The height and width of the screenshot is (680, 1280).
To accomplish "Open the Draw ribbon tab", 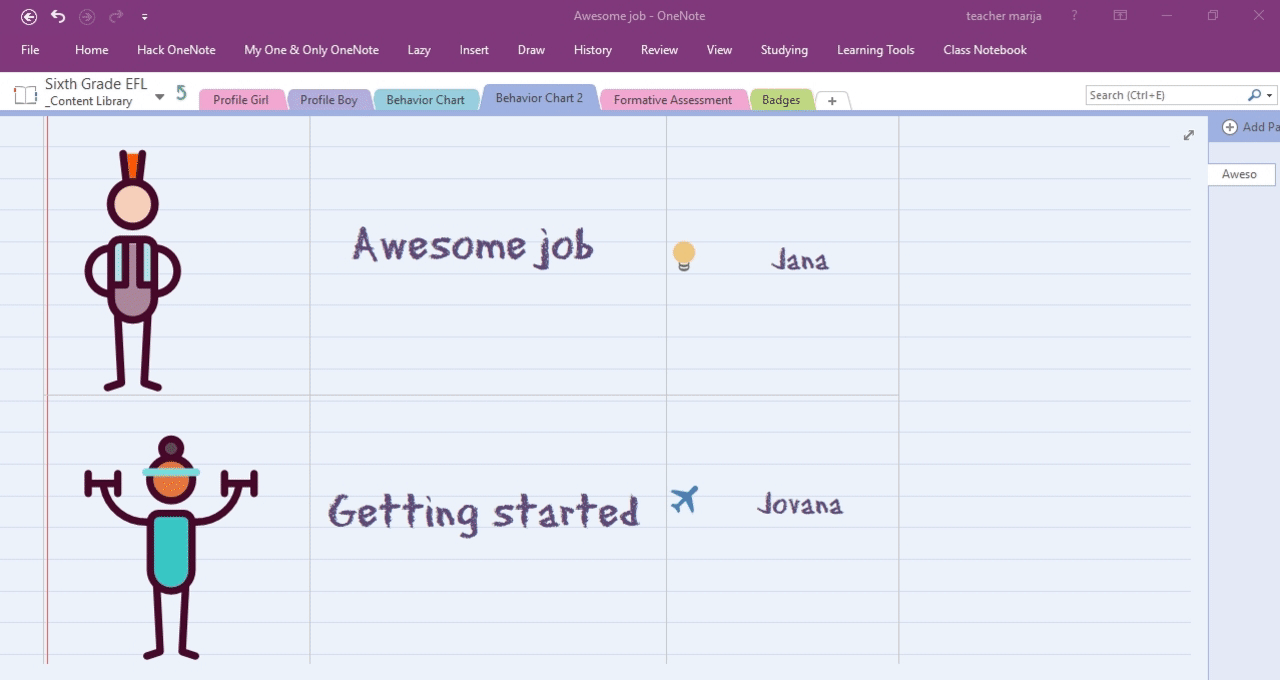I will coord(531,50).
